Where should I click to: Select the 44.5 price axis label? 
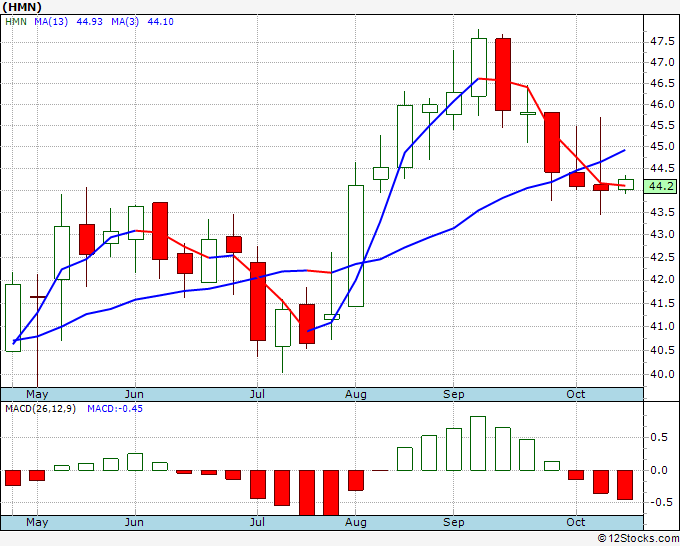[662, 168]
